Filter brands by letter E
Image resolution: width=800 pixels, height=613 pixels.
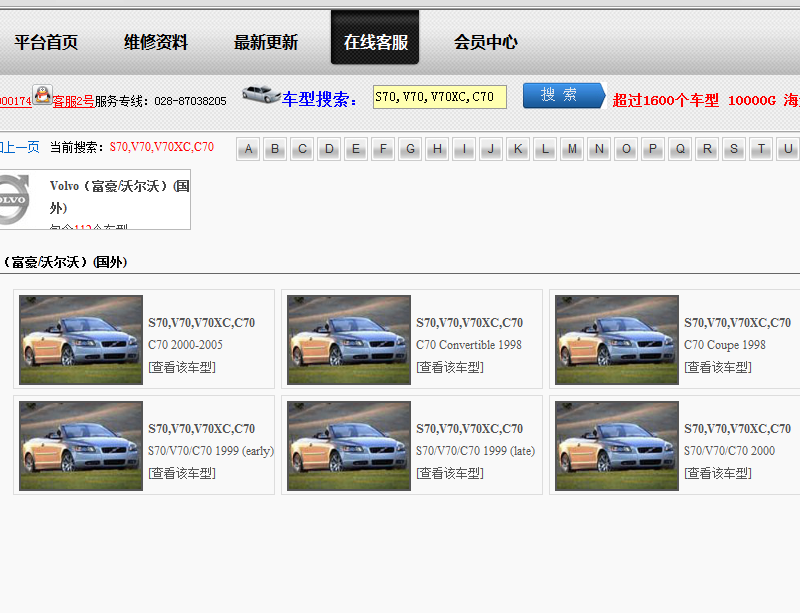coord(356,149)
